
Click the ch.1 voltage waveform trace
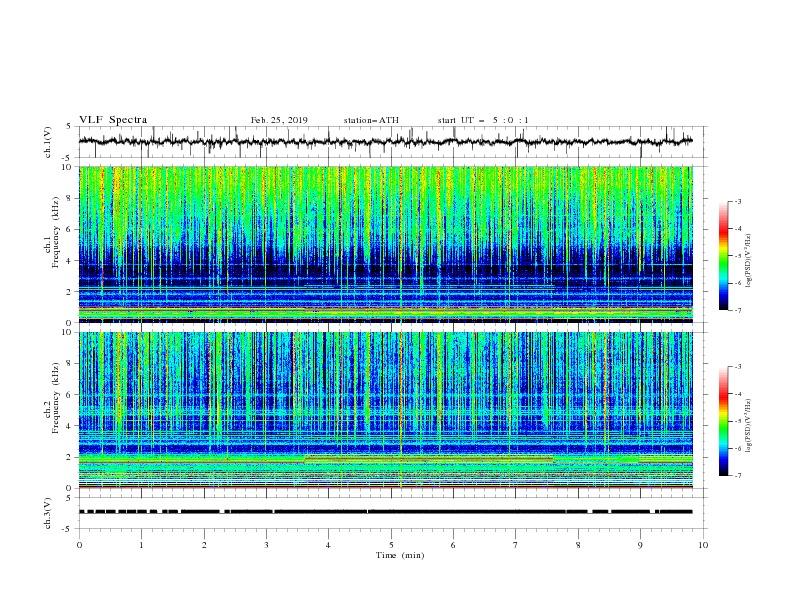[385, 142]
